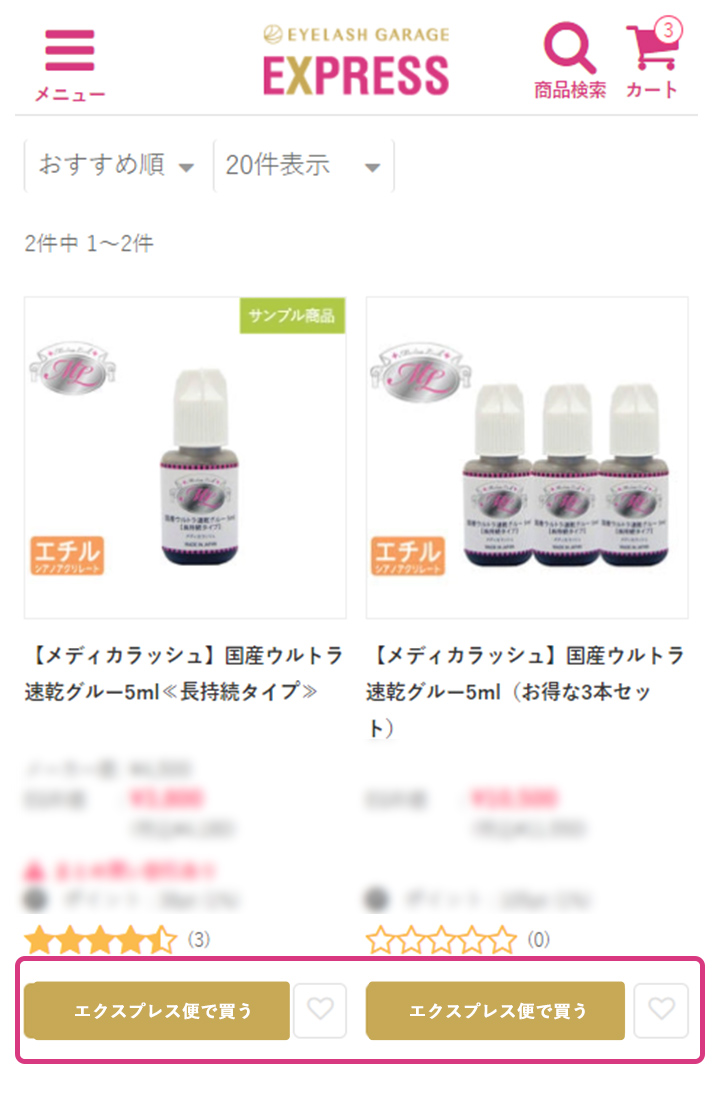Open the single glue bottle image
The width and height of the screenshot is (720, 1110).
pyautogui.click(x=185, y=458)
